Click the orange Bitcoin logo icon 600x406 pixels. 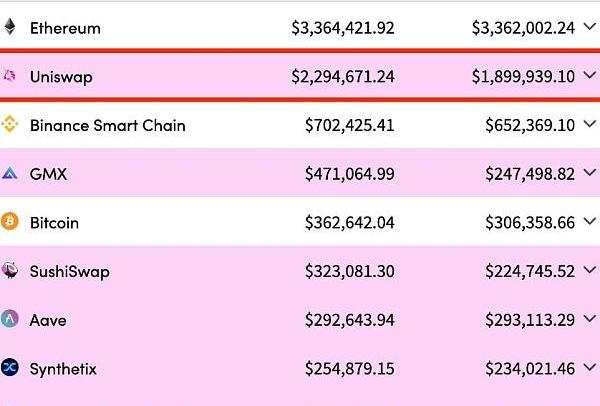click(10, 222)
